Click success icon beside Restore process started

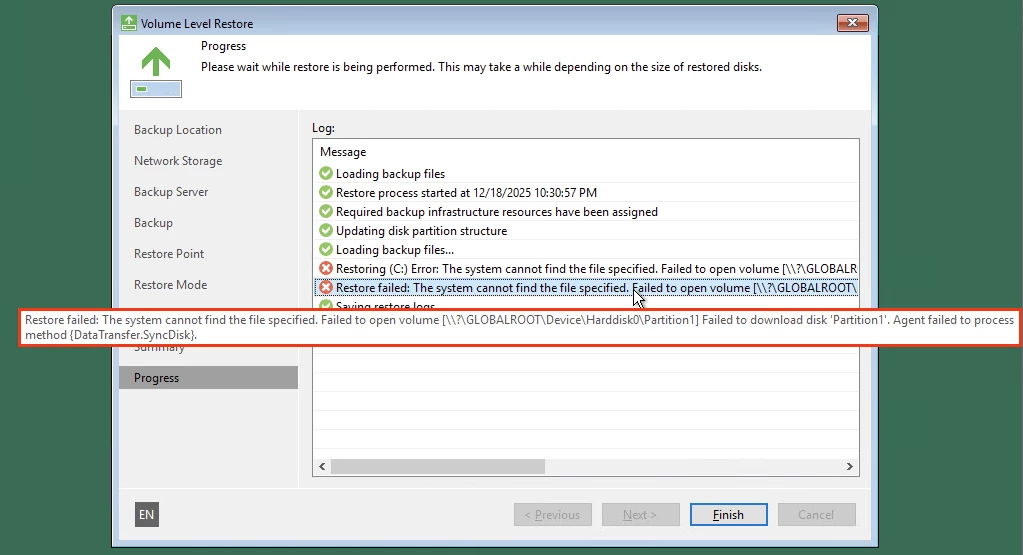326,192
